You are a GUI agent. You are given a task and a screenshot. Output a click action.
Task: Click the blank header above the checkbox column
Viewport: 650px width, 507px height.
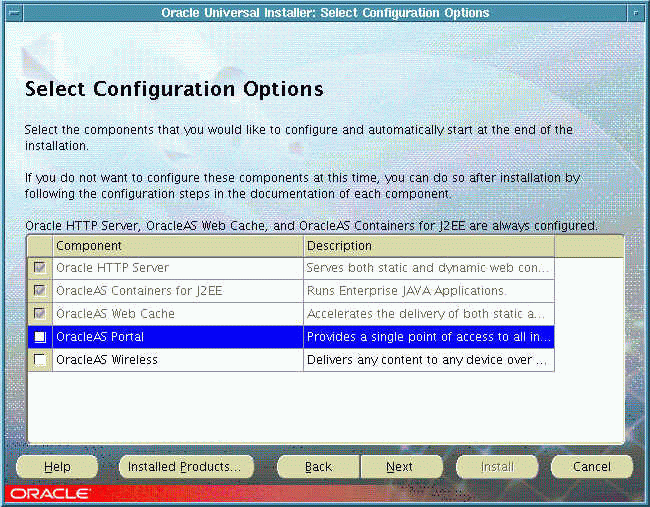(x=40, y=246)
